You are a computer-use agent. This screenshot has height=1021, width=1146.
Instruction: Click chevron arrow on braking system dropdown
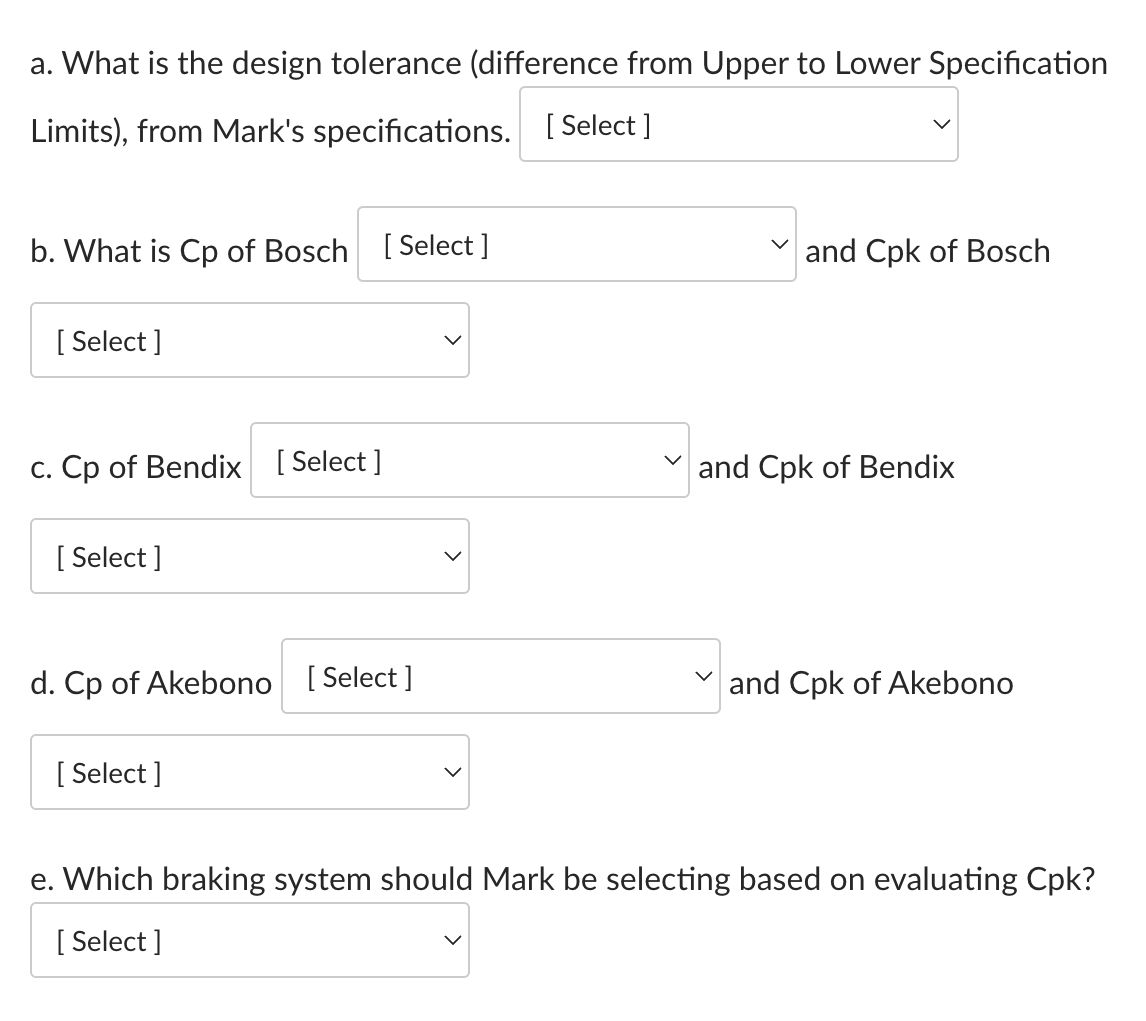pos(453,941)
